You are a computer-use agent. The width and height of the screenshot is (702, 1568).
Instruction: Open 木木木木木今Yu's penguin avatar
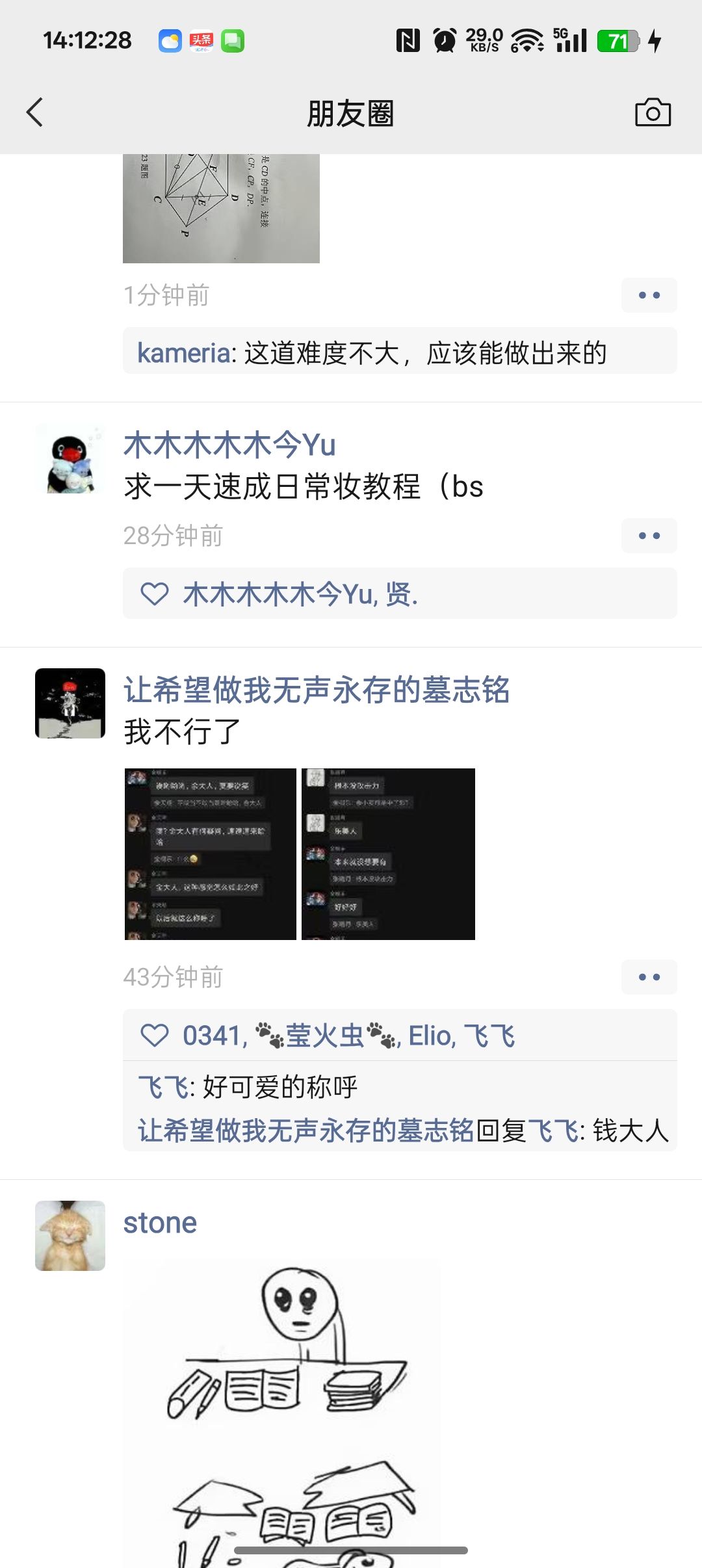[70, 459]
